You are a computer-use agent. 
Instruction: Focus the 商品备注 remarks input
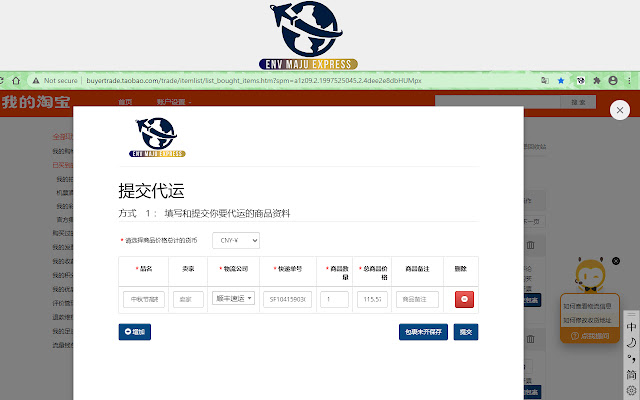click(417, 299)
